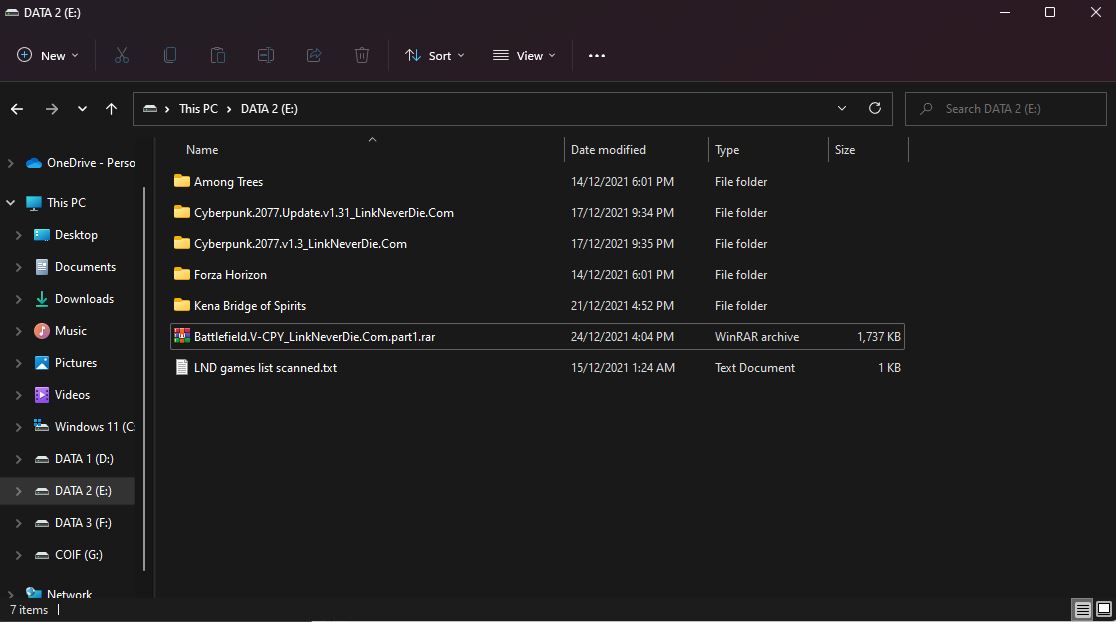Click the Back navigation arrow

(x=17, y=108)
